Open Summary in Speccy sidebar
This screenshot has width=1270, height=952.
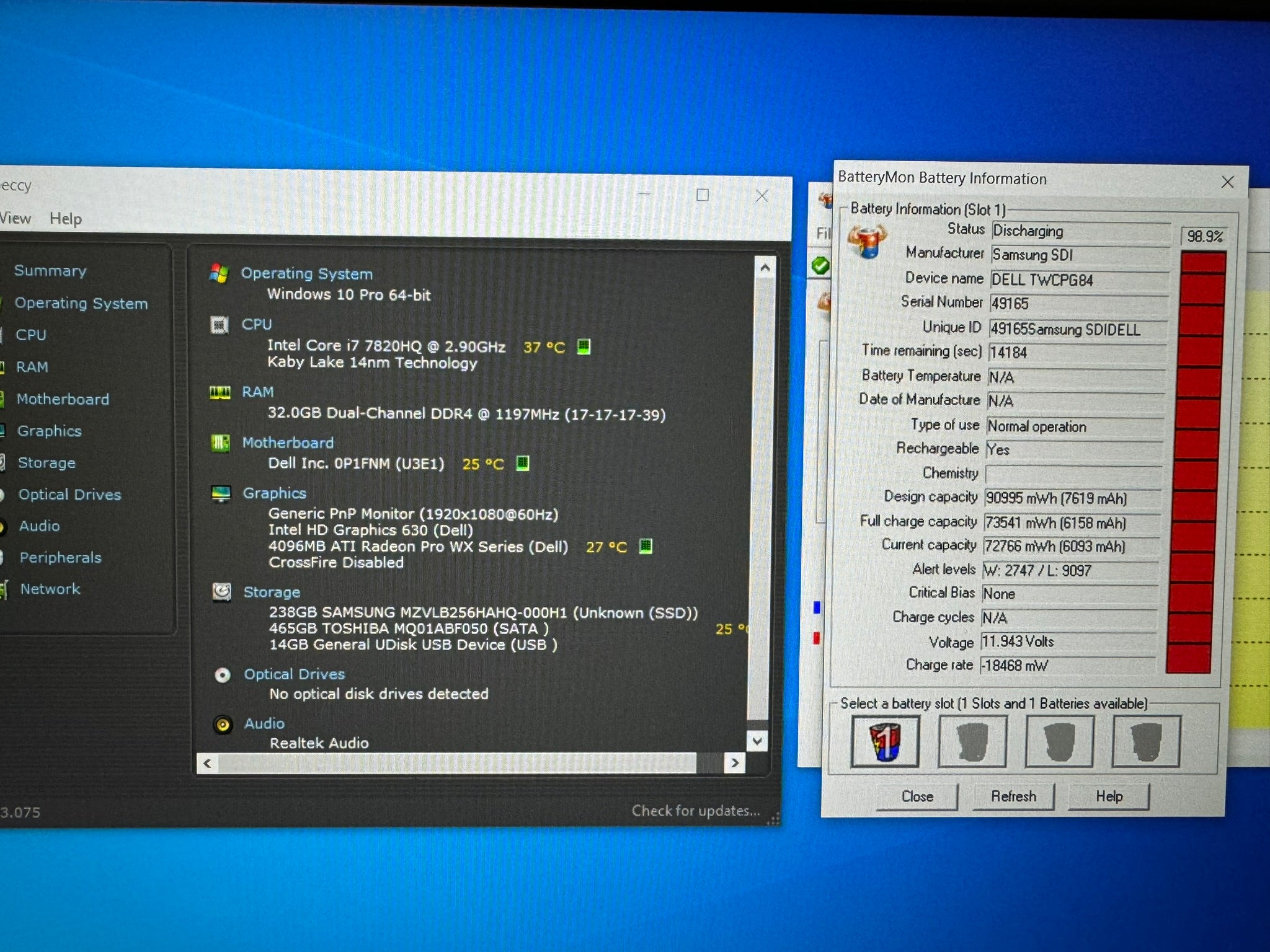50,271
